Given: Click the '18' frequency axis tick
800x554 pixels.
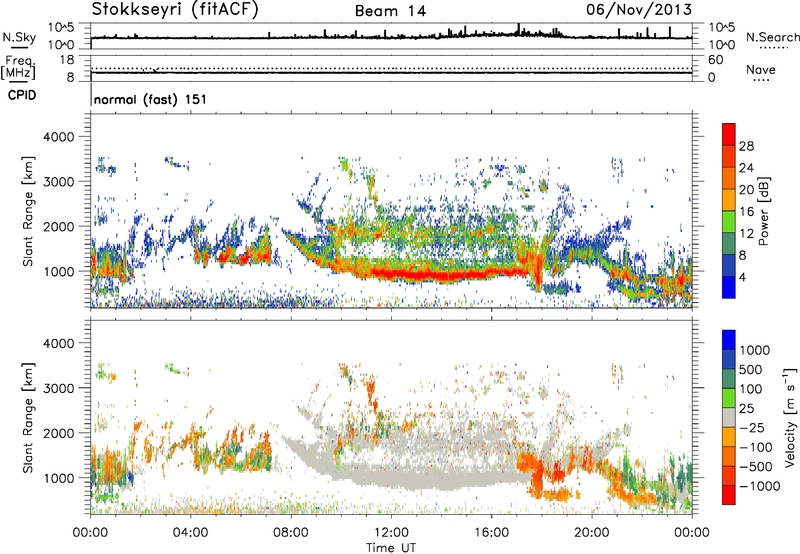Looking at the screenshot, I should (67, 60).
